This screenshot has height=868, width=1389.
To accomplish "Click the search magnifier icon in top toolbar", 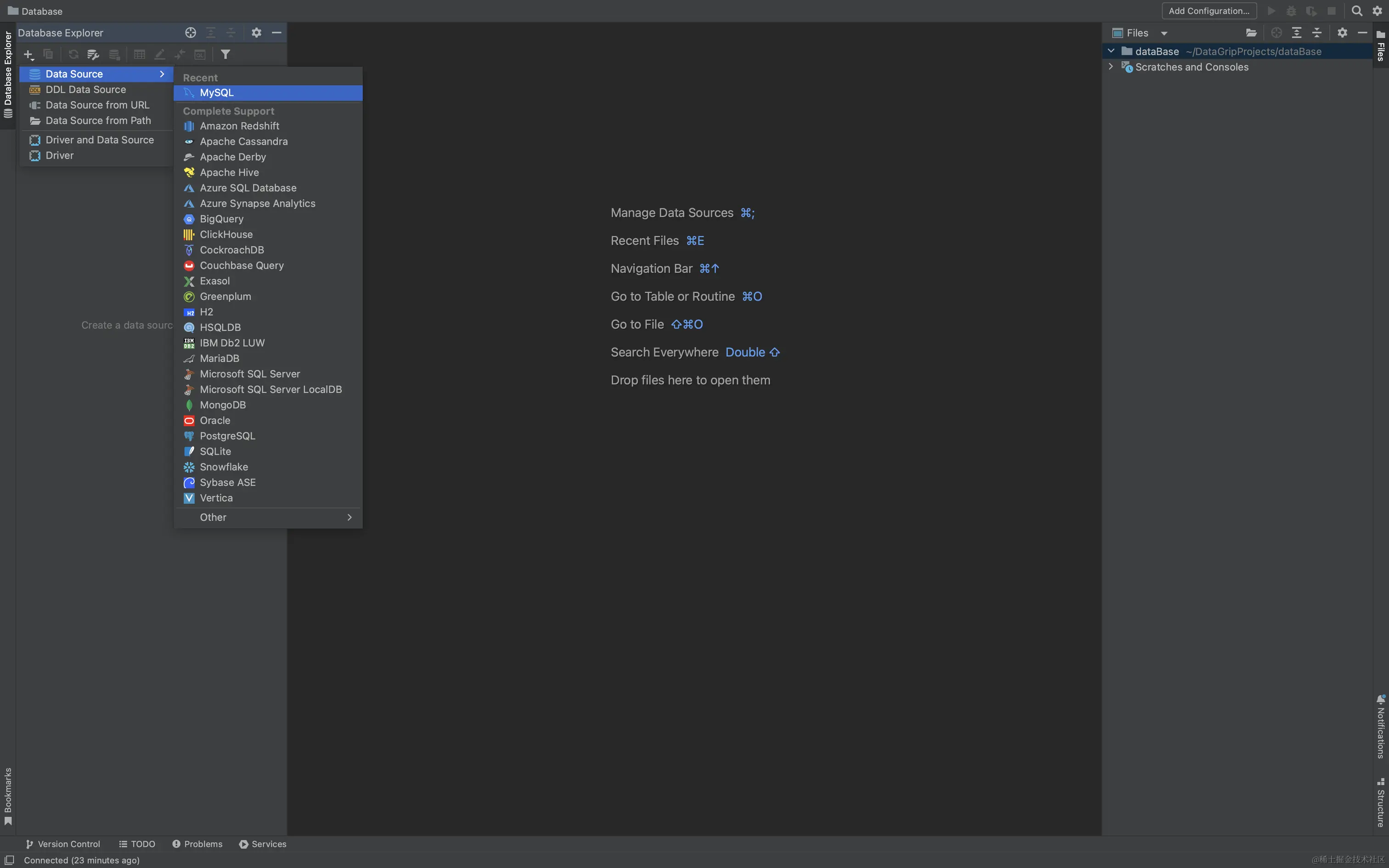I will 1357,11.
